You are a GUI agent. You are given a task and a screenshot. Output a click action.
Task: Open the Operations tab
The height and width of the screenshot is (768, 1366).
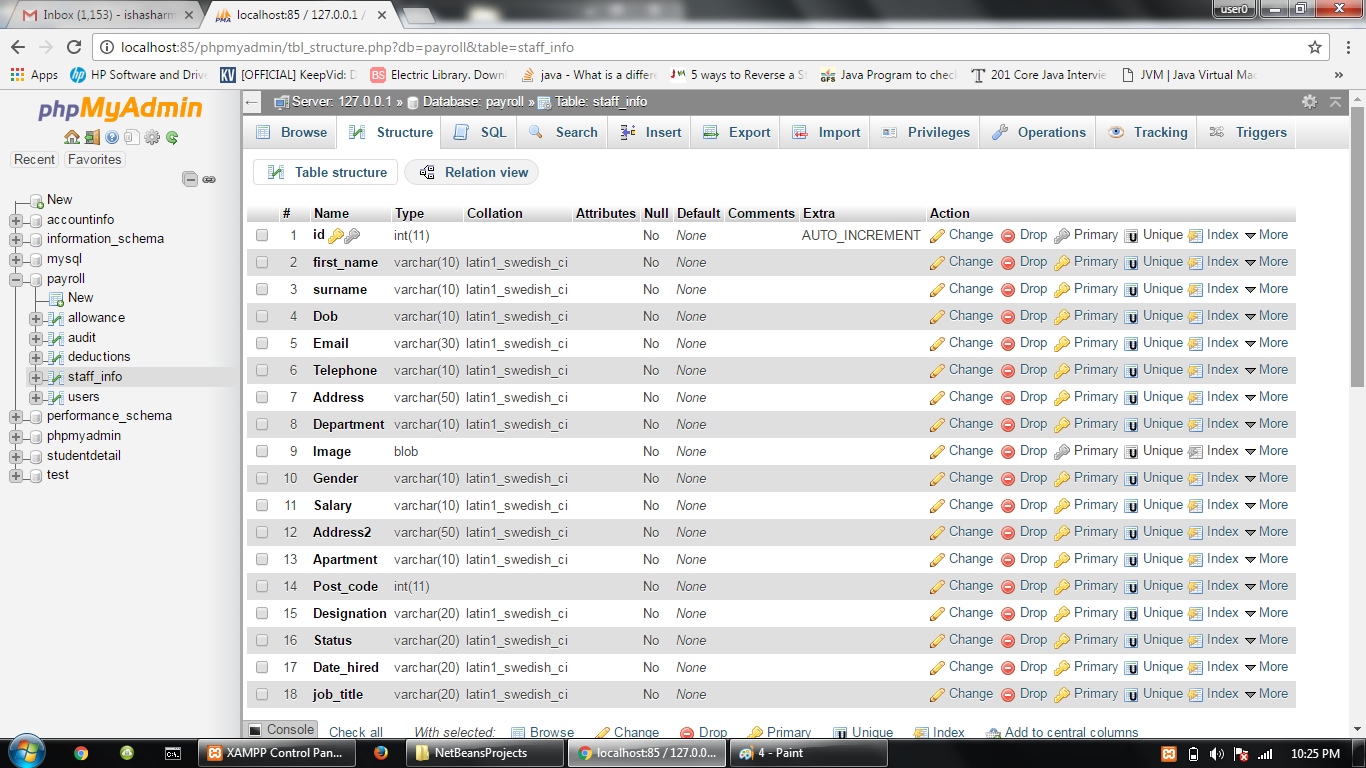click(x=1038, y=132)
